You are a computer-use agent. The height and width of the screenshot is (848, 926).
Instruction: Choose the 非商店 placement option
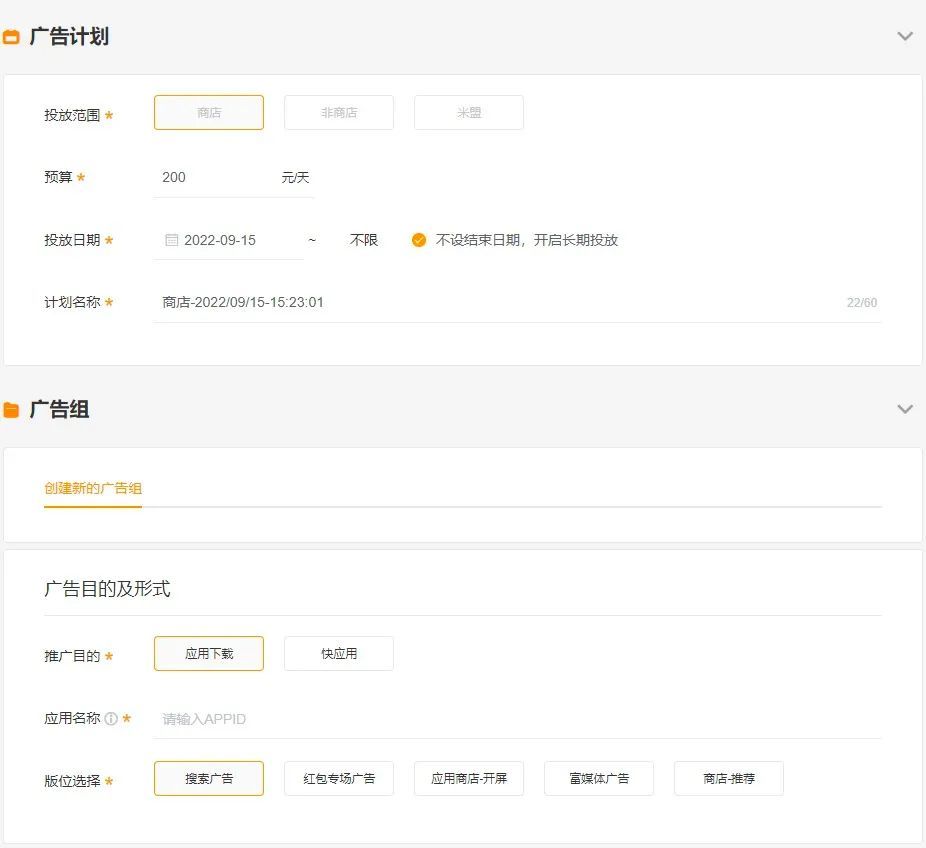(x=338, y=112)
